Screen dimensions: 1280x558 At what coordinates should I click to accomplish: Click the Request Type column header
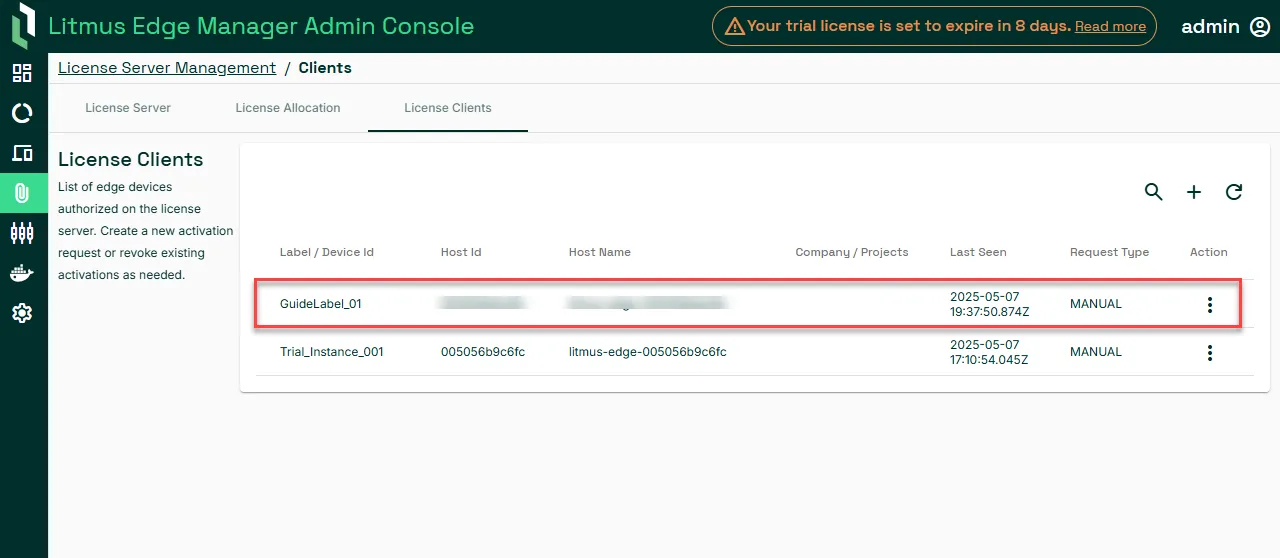pos(1109,252)
